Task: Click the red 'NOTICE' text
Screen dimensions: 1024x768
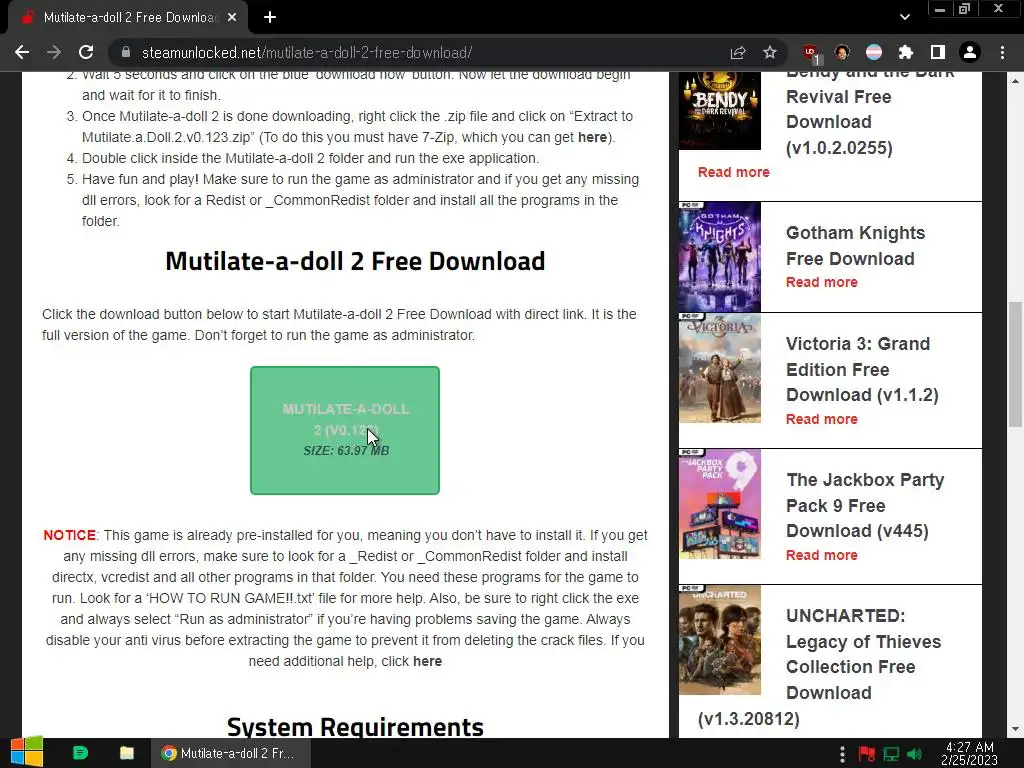Action: pyautogui.click(x=69, y=535)
